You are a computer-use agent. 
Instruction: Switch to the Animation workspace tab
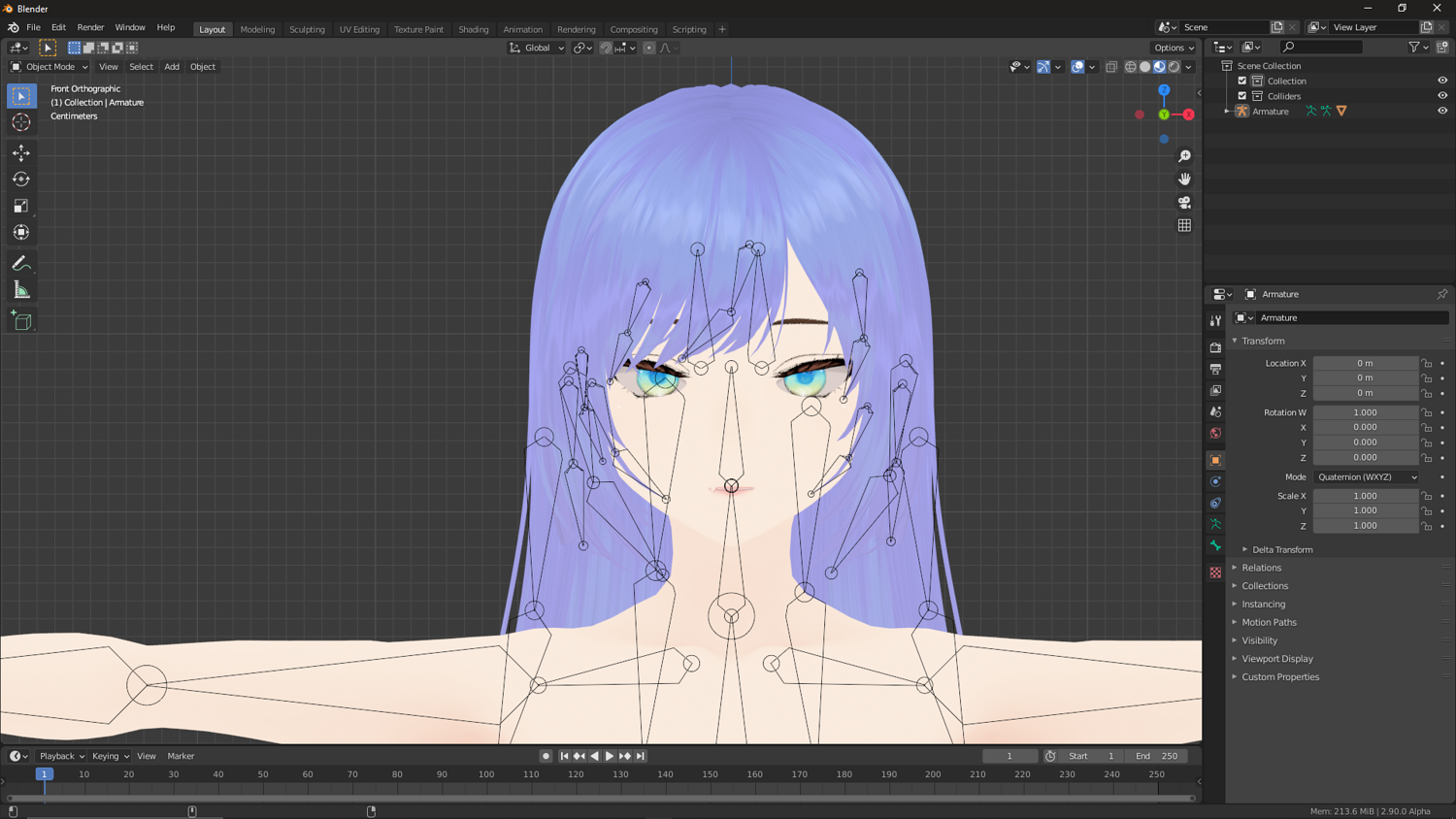click(522, 29)
